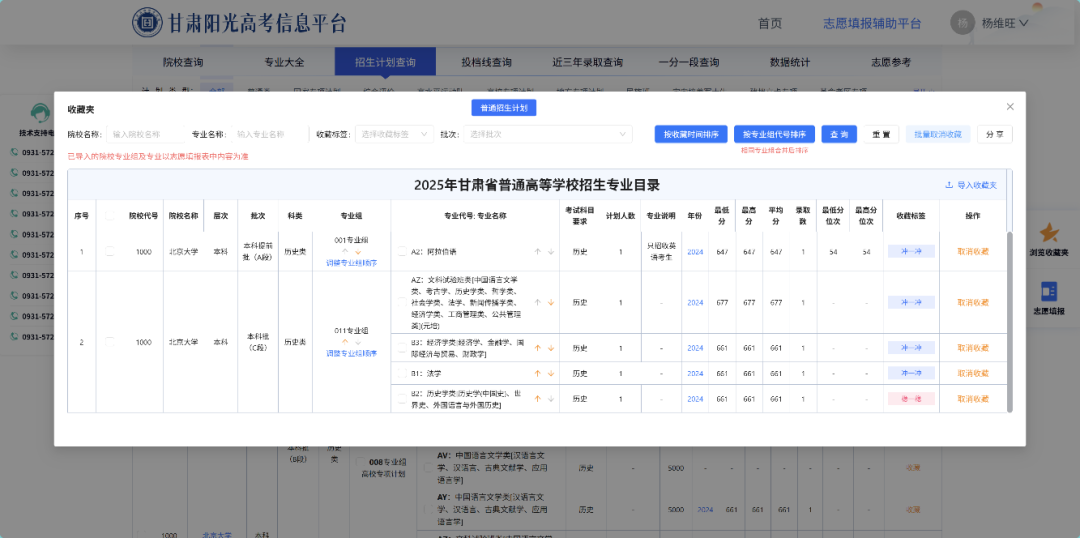
Task: Check the B1 法学 major checkbox
Action: pyautogui.click(x=402, y=373)
